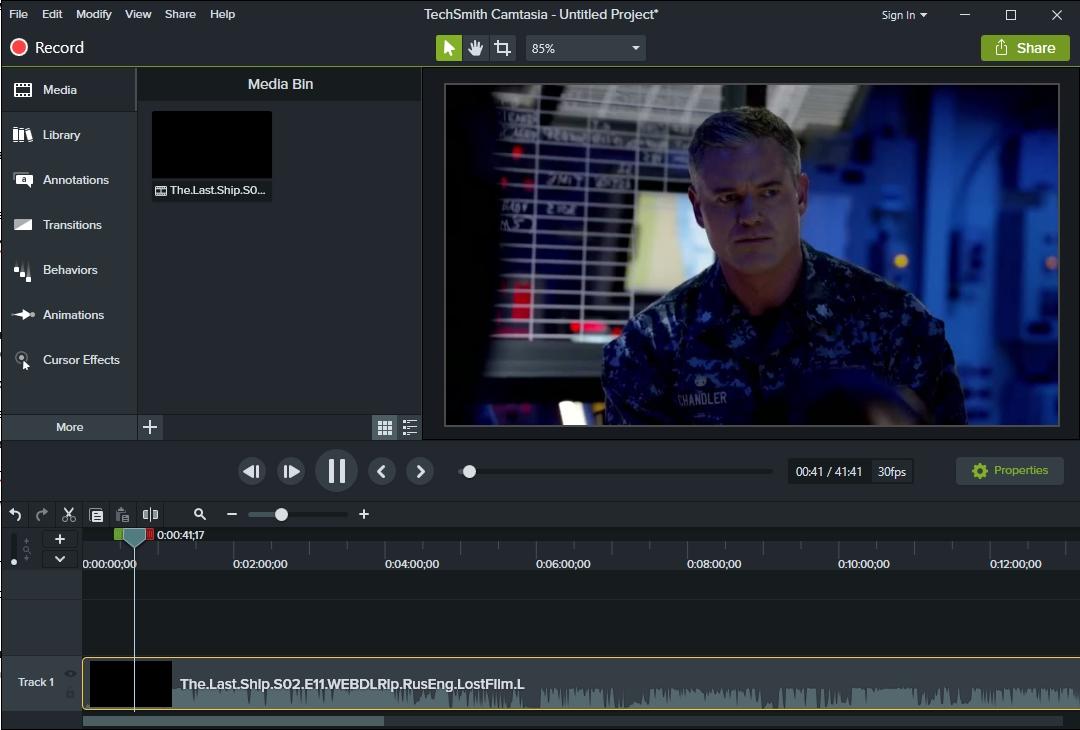Open the Behaviors tab

(69, 270)
